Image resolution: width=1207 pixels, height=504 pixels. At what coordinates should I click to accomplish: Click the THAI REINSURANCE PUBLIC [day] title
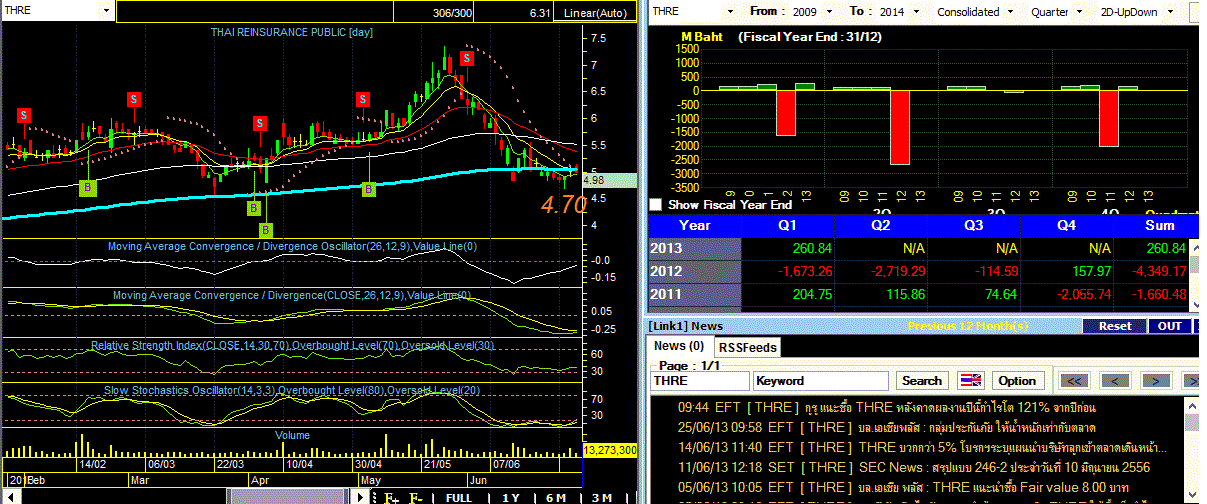291,32
